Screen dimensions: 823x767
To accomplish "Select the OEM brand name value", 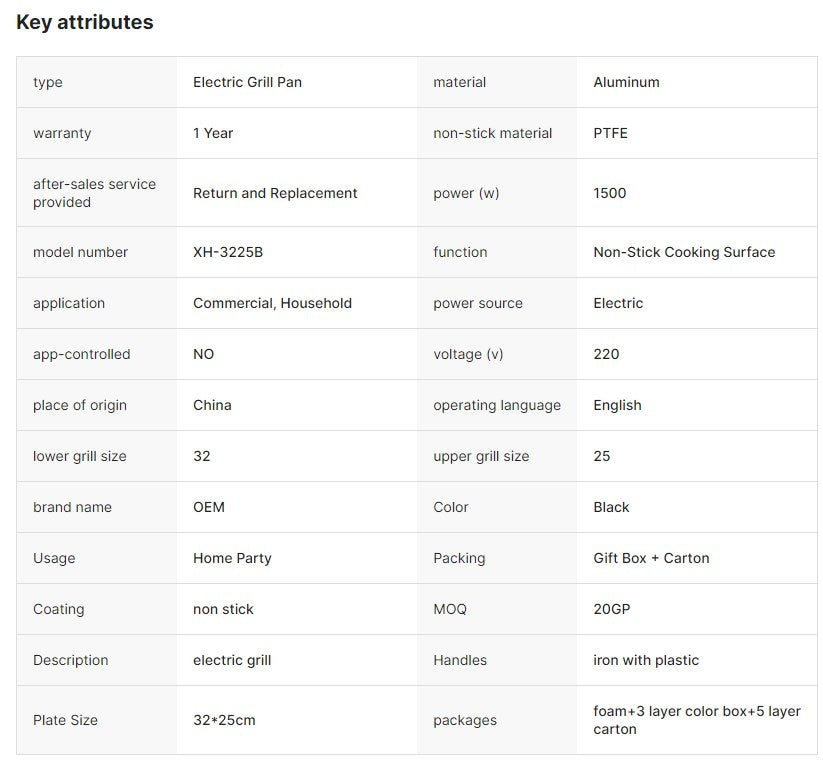I will [209, 507].
